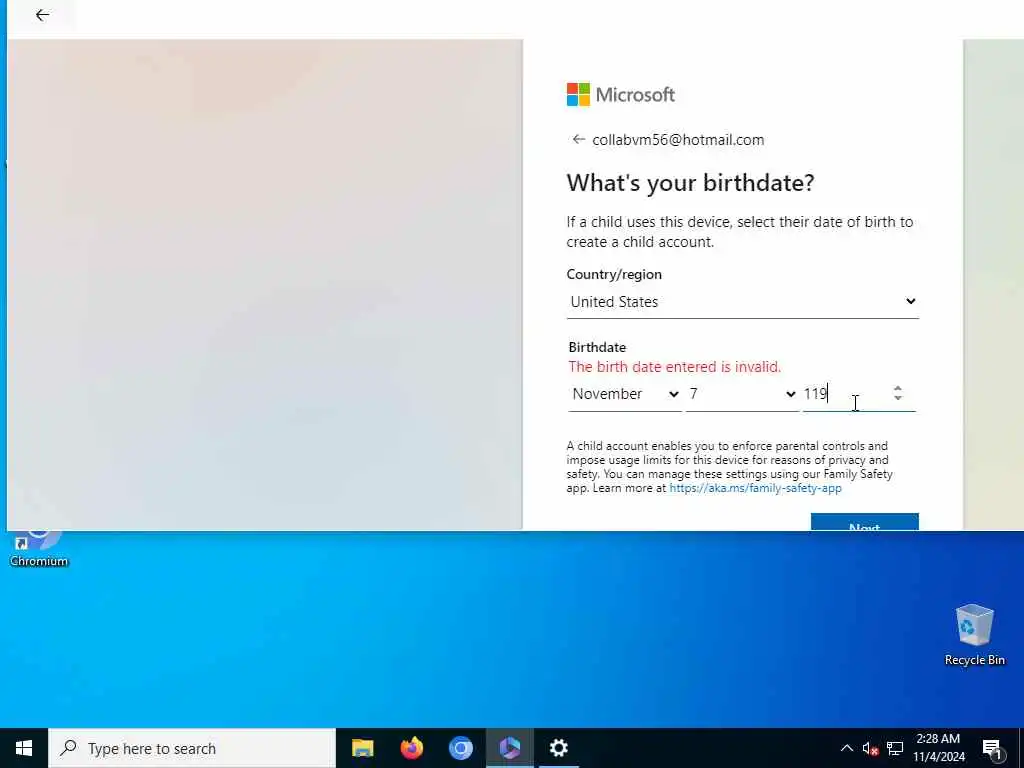Click the What's your birthdate? heading
Image resolution: width=1024 pixels, height=768 pixels.
pos(690,183)
